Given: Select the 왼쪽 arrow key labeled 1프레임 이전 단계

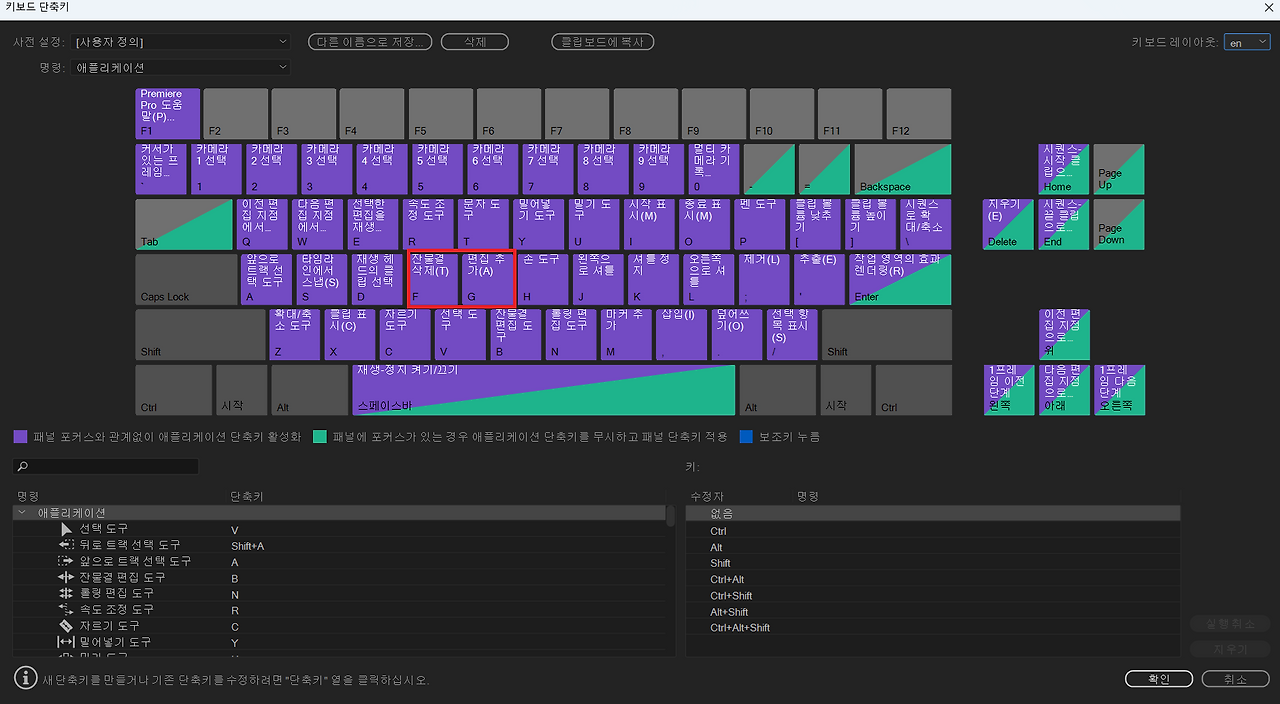Looking at the screenshot, I should coord(1008,390).
